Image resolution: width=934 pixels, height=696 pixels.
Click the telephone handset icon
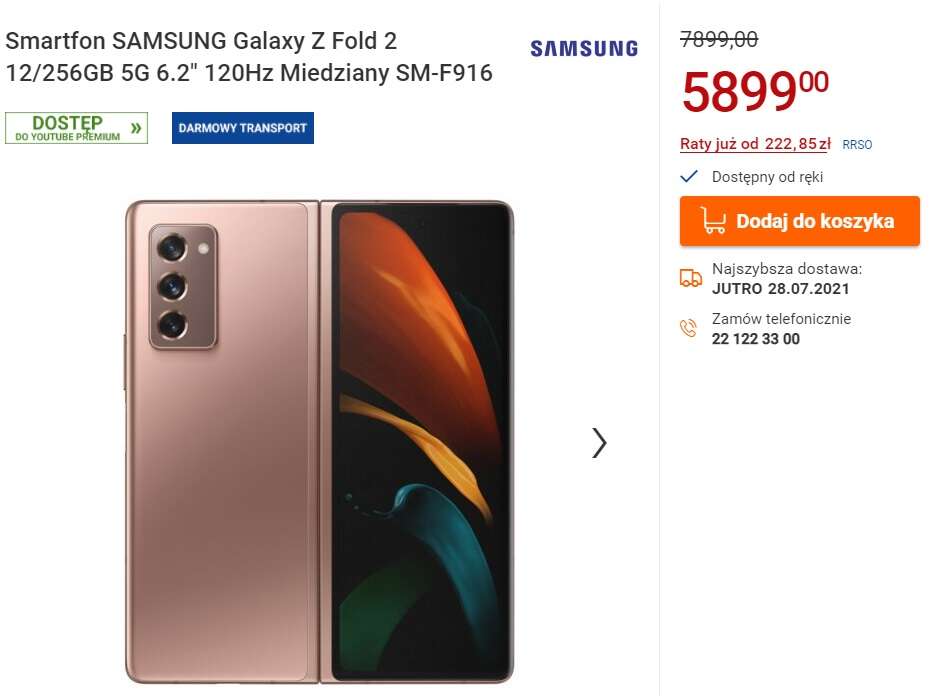pyautogui.click(x=689, y=328)
